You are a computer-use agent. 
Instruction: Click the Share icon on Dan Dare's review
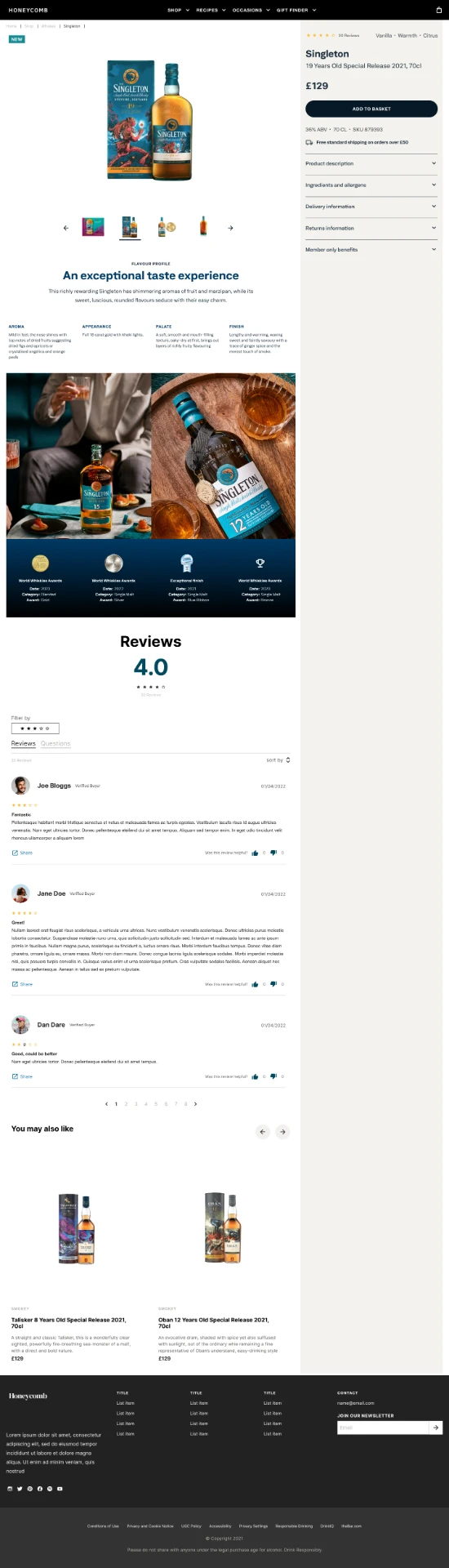pos(15,1076)
